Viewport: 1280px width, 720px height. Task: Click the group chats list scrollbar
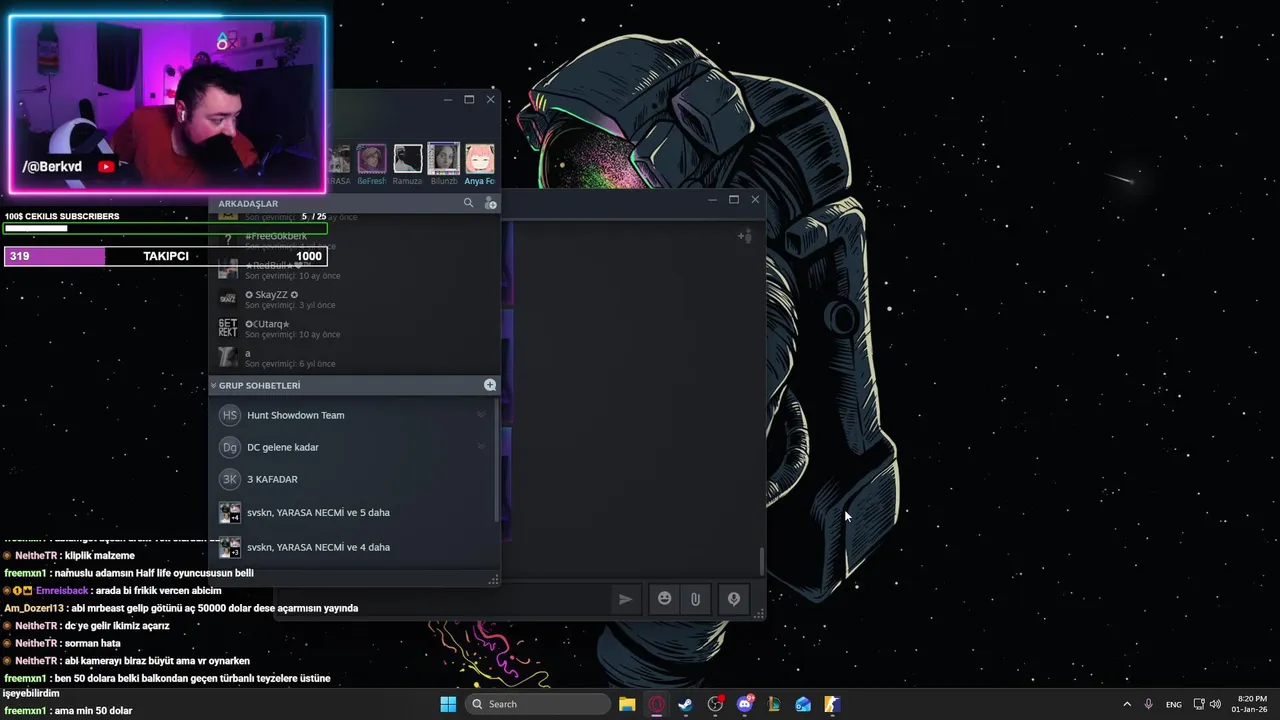(497, 462)
